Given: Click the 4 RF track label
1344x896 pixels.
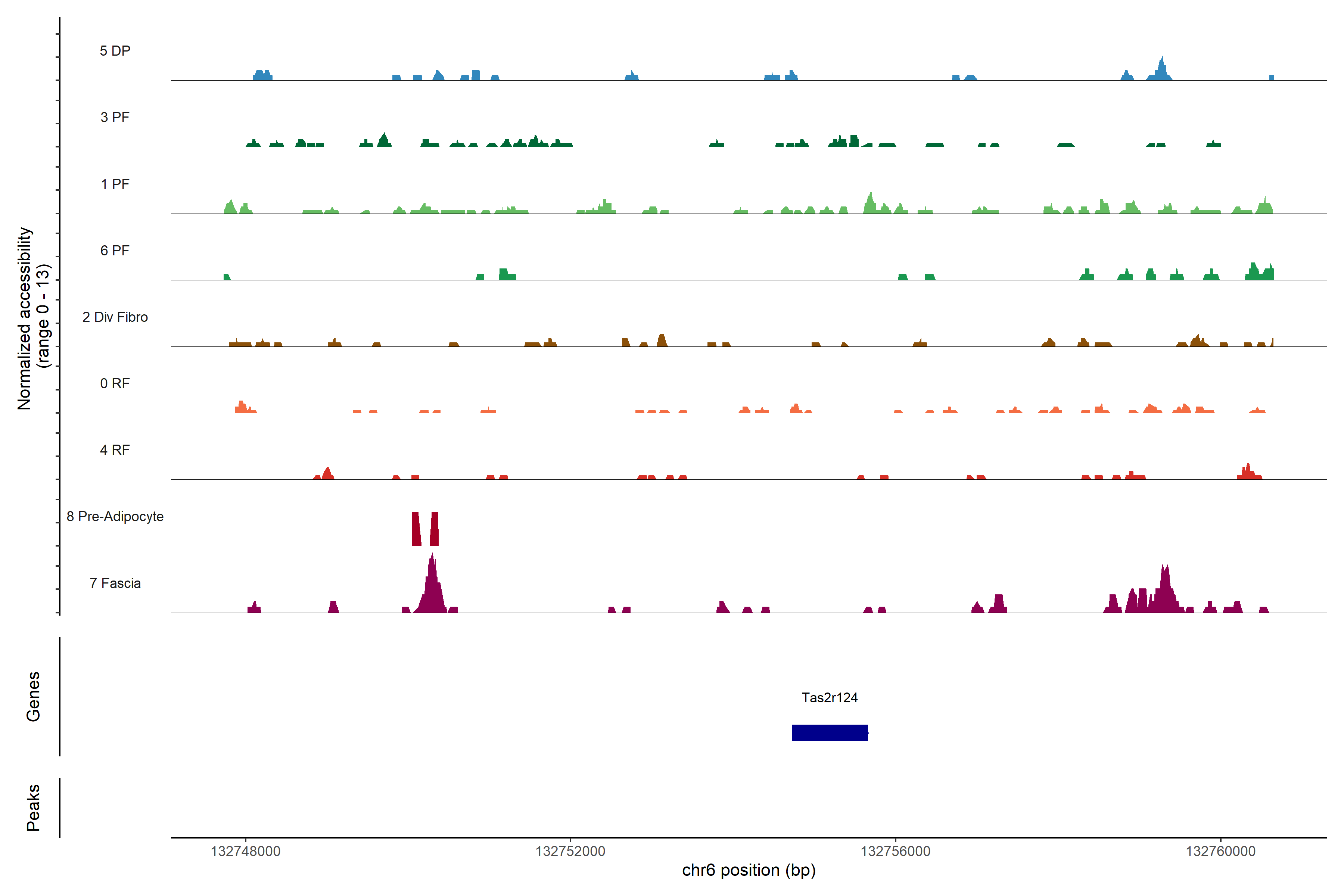Looking at the screenshot, I should pyautogui.click(x=115, y=450).
